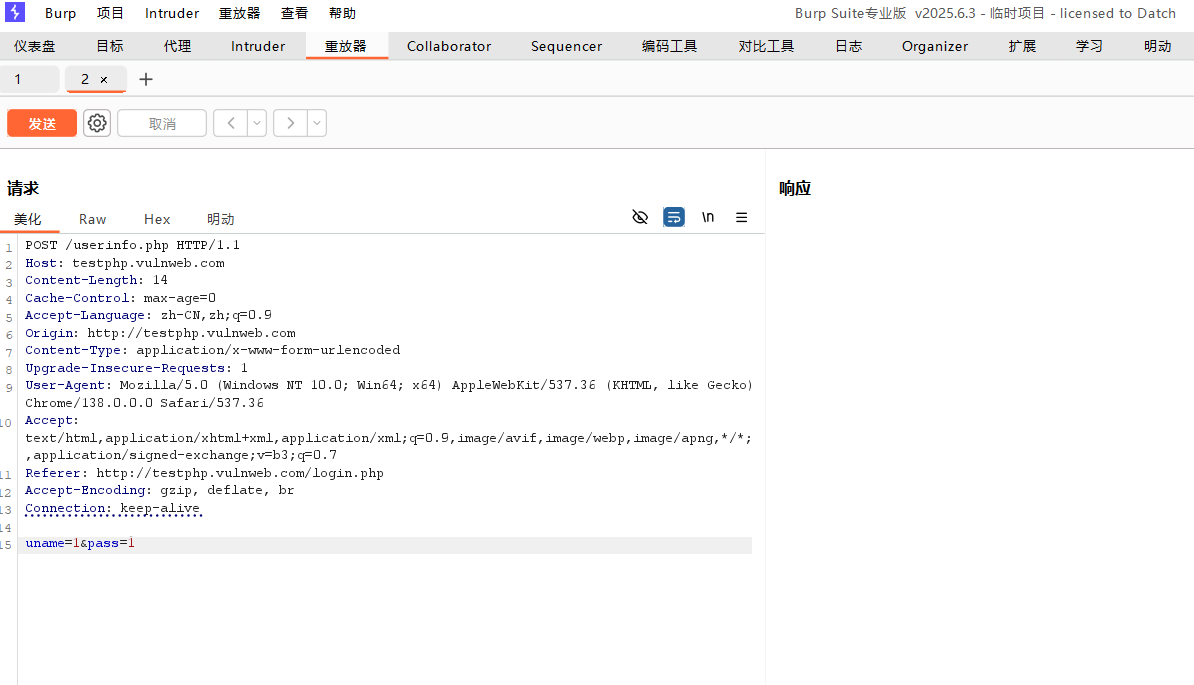Expand the back history dropdown arrow
This screenshot has width=1194, height=685.
(x=257, y=123)
